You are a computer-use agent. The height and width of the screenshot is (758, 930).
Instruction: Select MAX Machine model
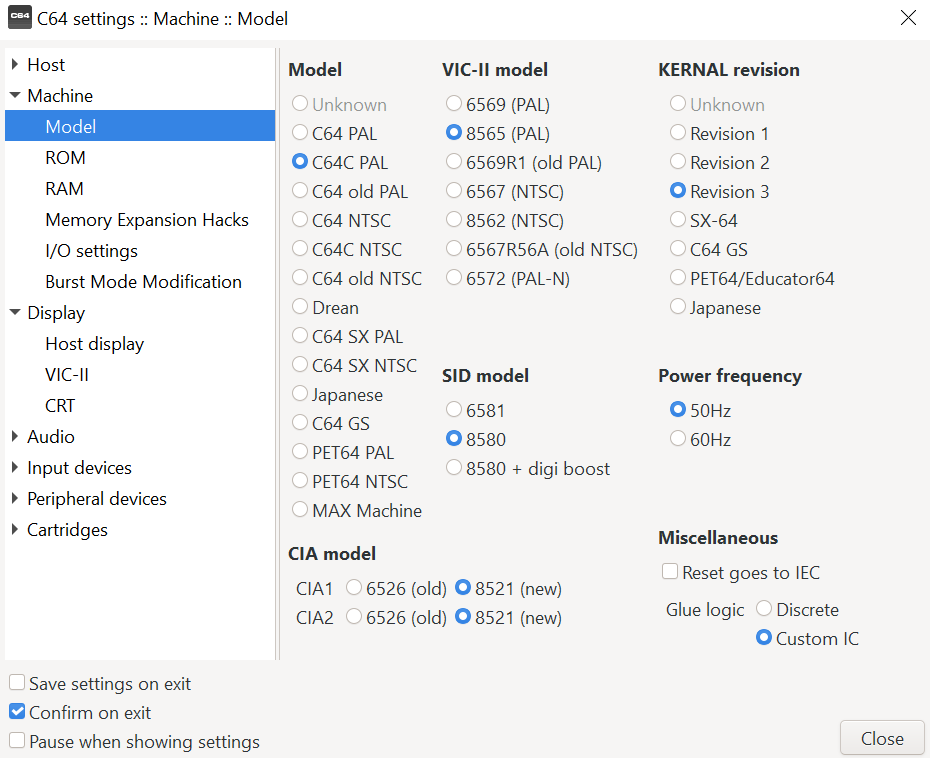356,511
